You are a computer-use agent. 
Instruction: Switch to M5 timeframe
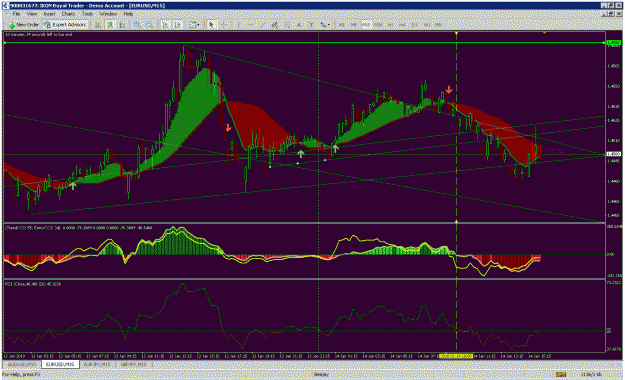(x=354, y=25)
